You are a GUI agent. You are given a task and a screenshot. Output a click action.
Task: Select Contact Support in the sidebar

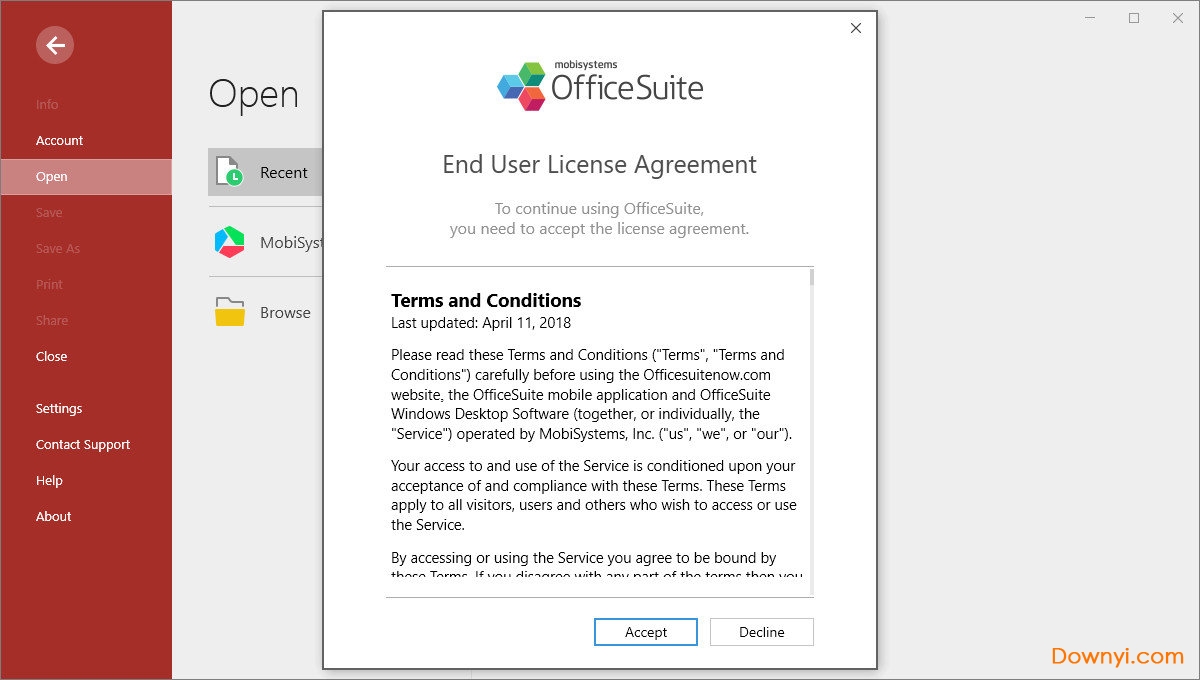click(x=82, y=444)
